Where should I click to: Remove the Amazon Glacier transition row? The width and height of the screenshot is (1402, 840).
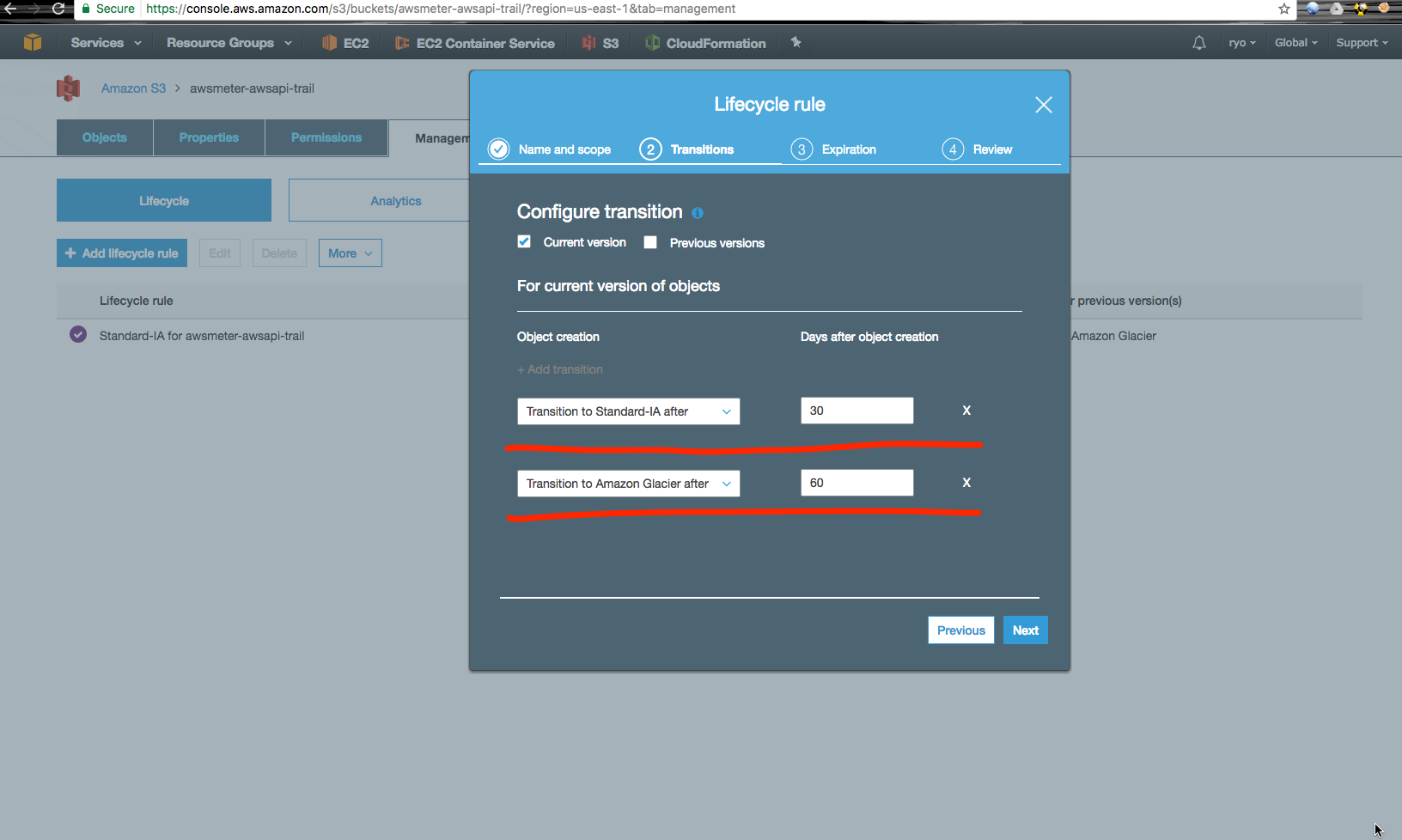click(966, 483)
